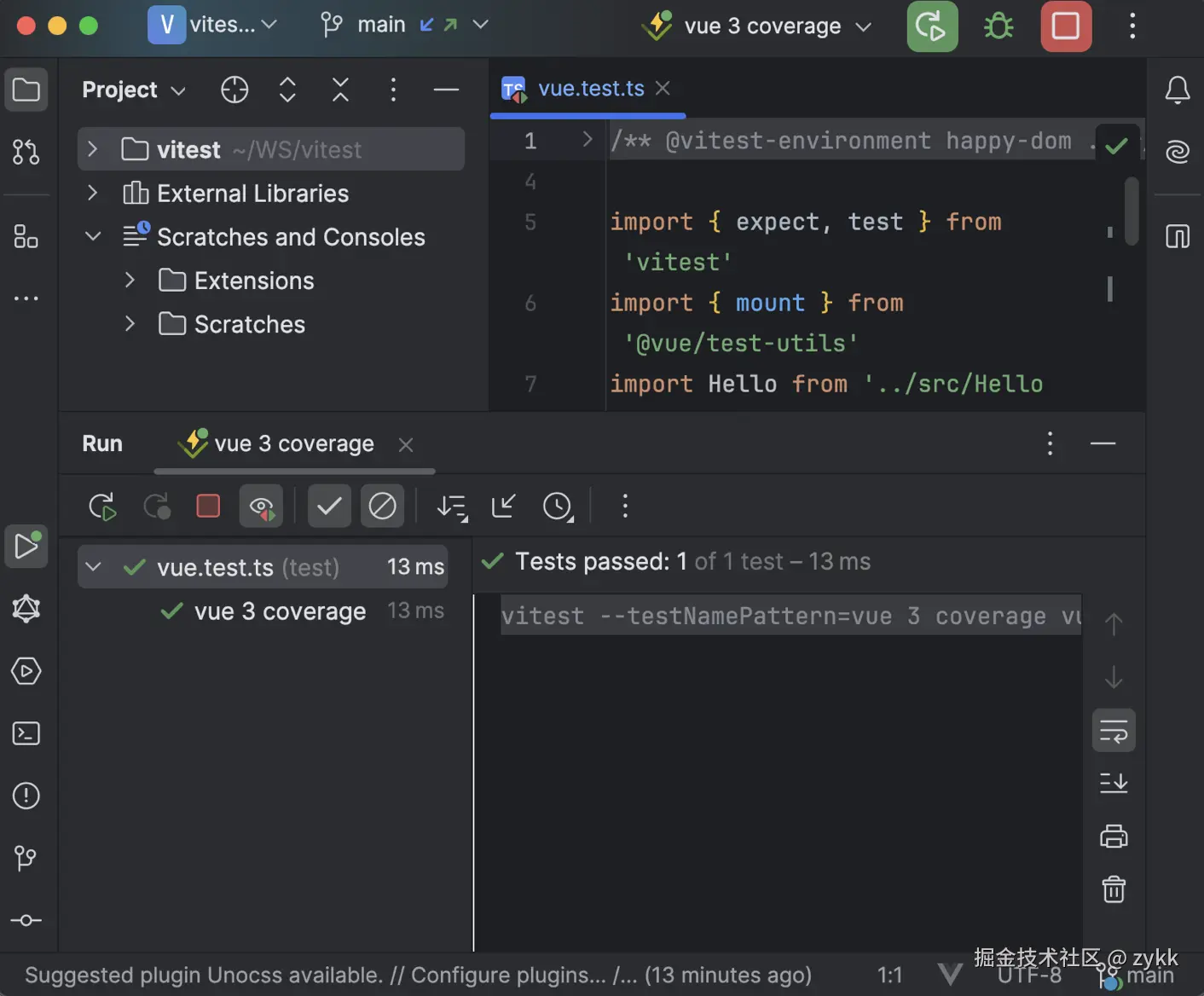Open Run panel options menu
This screenshot has width=1204, height=996.
point(1050,443)
